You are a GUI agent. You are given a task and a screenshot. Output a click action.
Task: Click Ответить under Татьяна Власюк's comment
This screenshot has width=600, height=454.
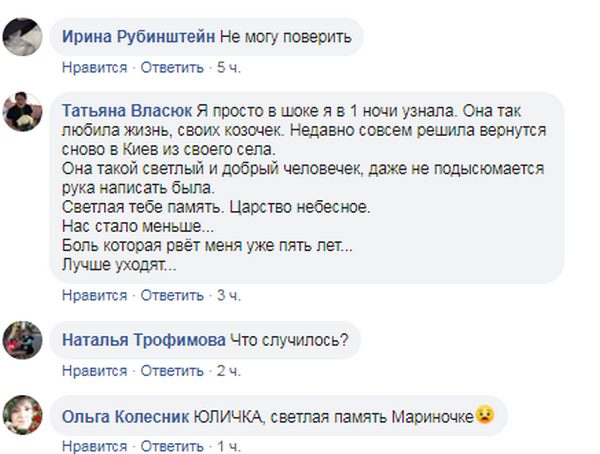[170, 296]
